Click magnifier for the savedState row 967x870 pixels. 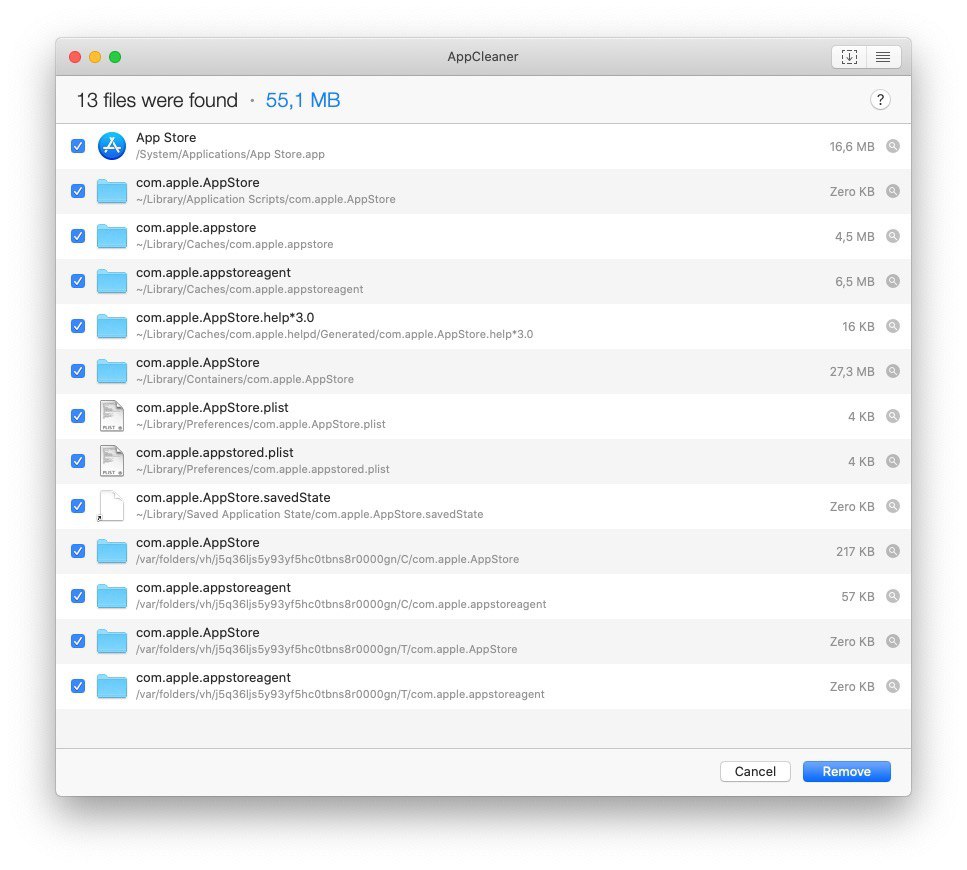[x=892, y=506]
